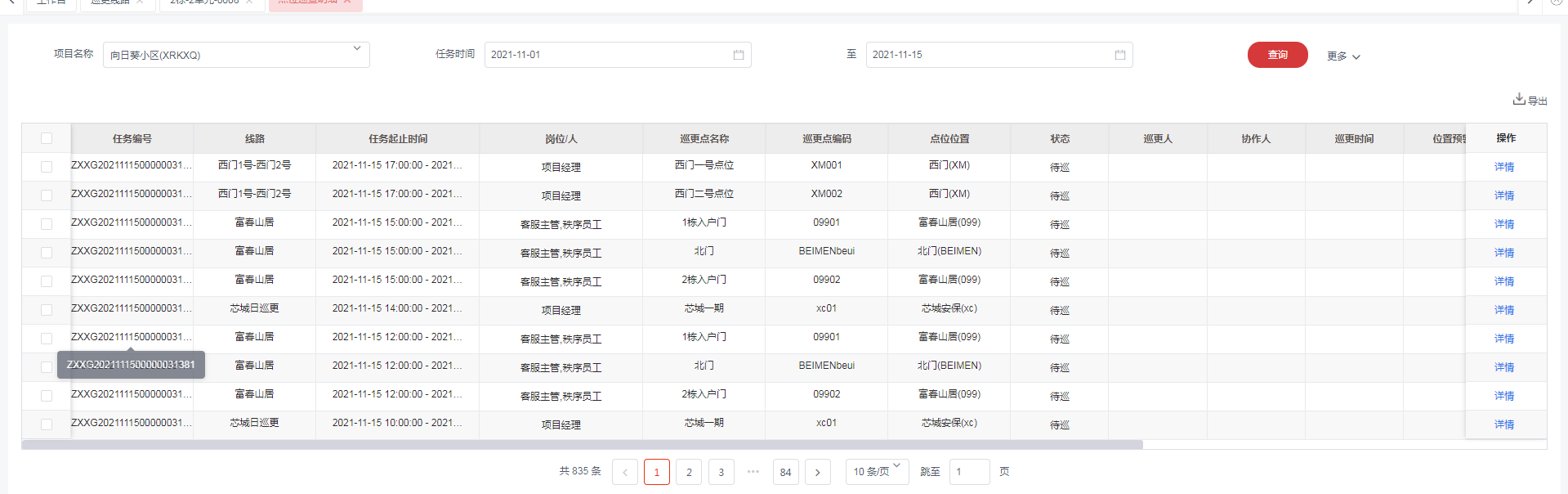
Task: Go to page 1 in pagination
Action: pos(657,472)
